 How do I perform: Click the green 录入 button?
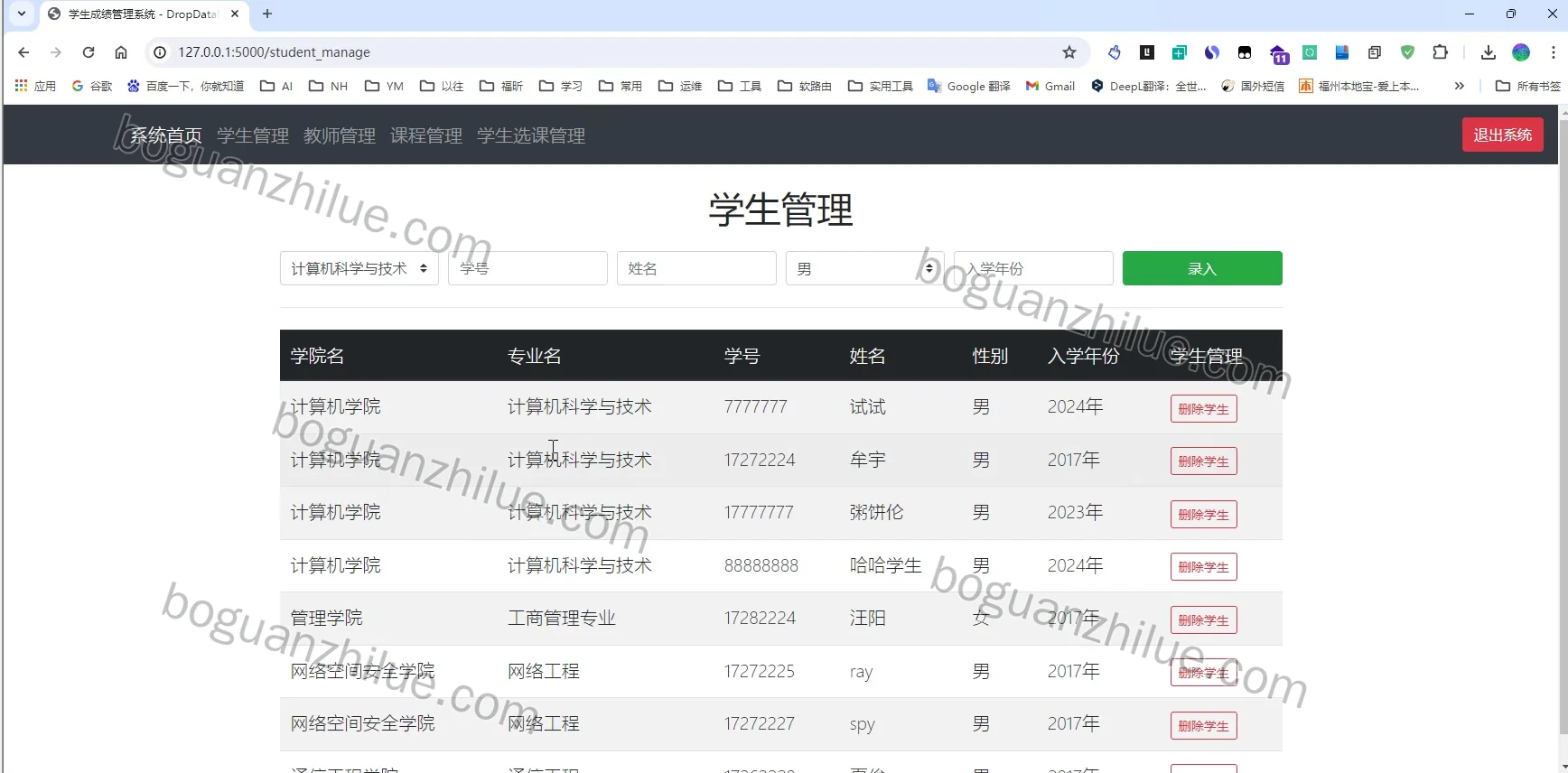[x=1202, y=268]
